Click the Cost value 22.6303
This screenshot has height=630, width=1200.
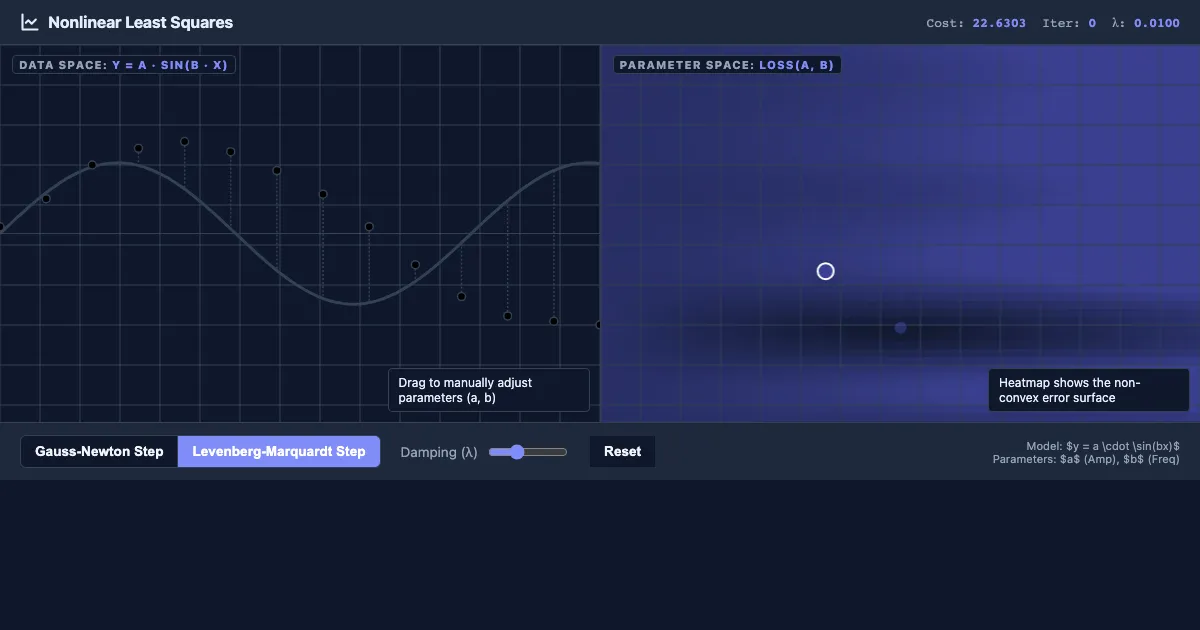(999, 23)
